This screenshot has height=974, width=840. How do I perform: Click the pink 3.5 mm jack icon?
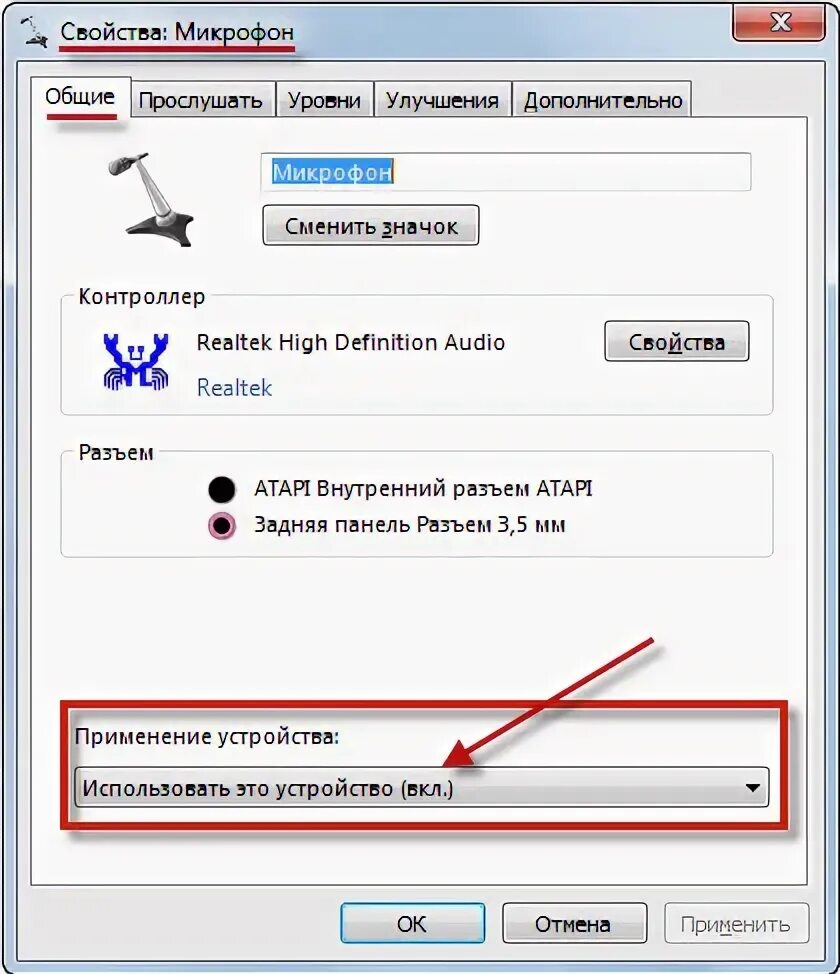[x=222, y=526]
